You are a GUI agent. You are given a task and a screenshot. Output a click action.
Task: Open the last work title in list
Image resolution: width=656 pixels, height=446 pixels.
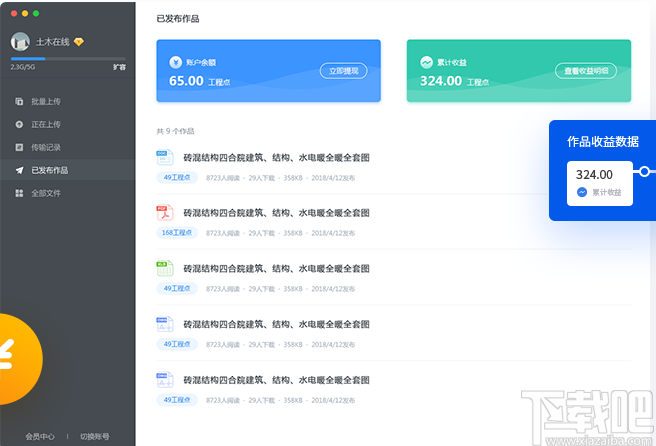(277, 380)
